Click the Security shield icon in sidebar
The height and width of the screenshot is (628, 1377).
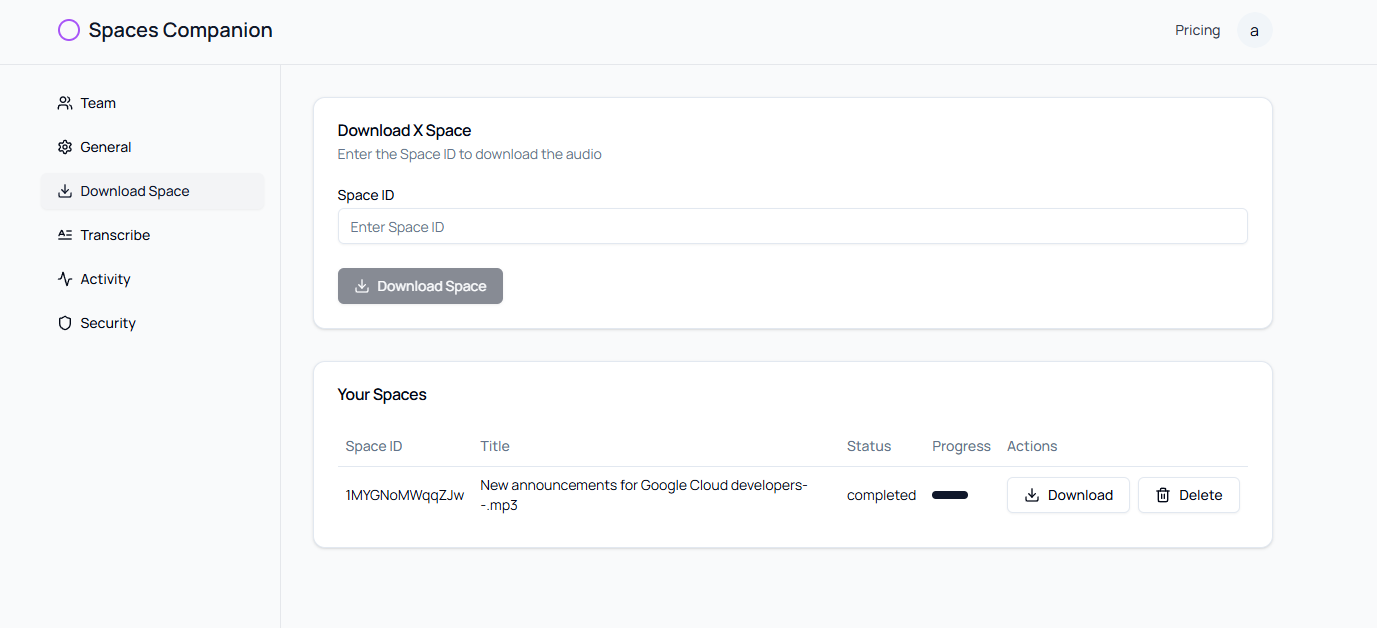tap(65, 323)
